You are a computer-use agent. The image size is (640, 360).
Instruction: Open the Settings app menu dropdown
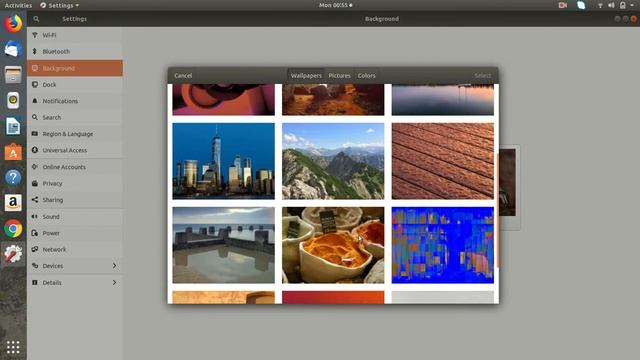click(60, 5)
